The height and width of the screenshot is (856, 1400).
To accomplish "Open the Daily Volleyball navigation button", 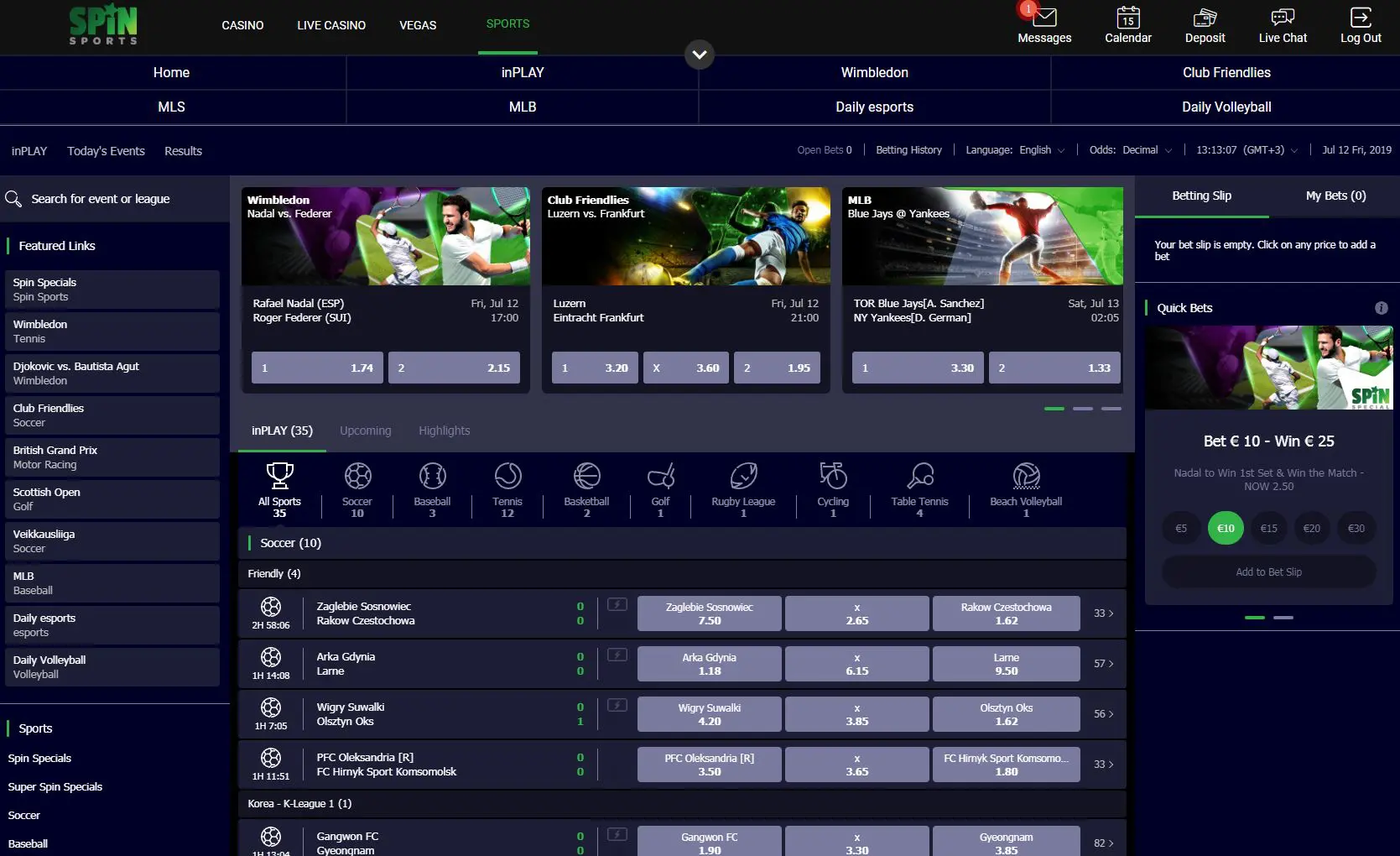I will click(1226, 107).
